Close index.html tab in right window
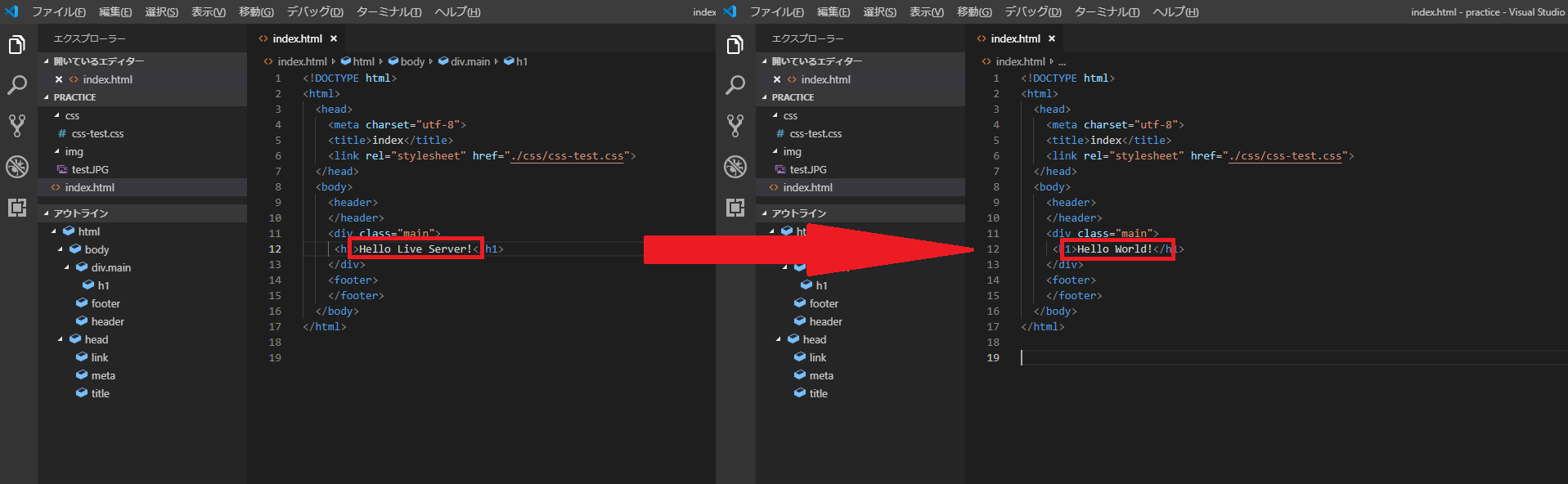This screenshot has height=484, width=1568. coord(1052,38)
